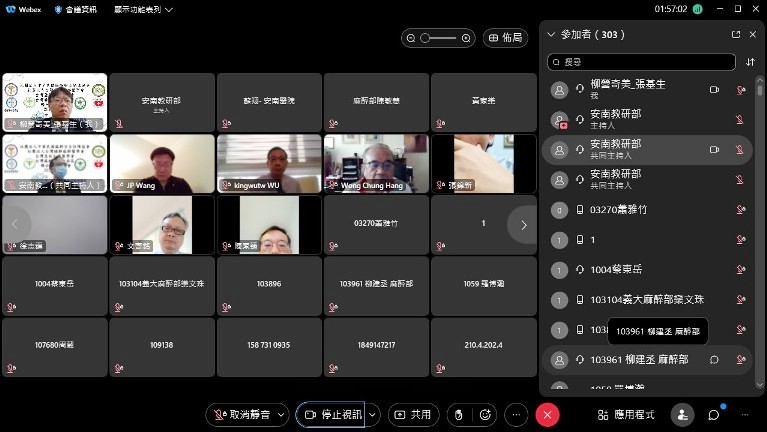Collapse the 參加者 list chevron

coord(550,34)
